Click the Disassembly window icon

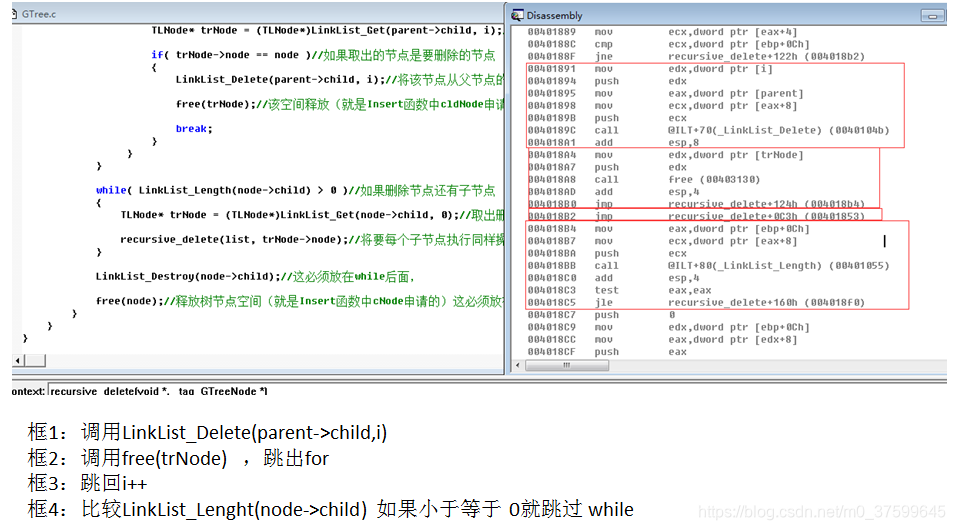pyautogui.click(x=517, y=15)
